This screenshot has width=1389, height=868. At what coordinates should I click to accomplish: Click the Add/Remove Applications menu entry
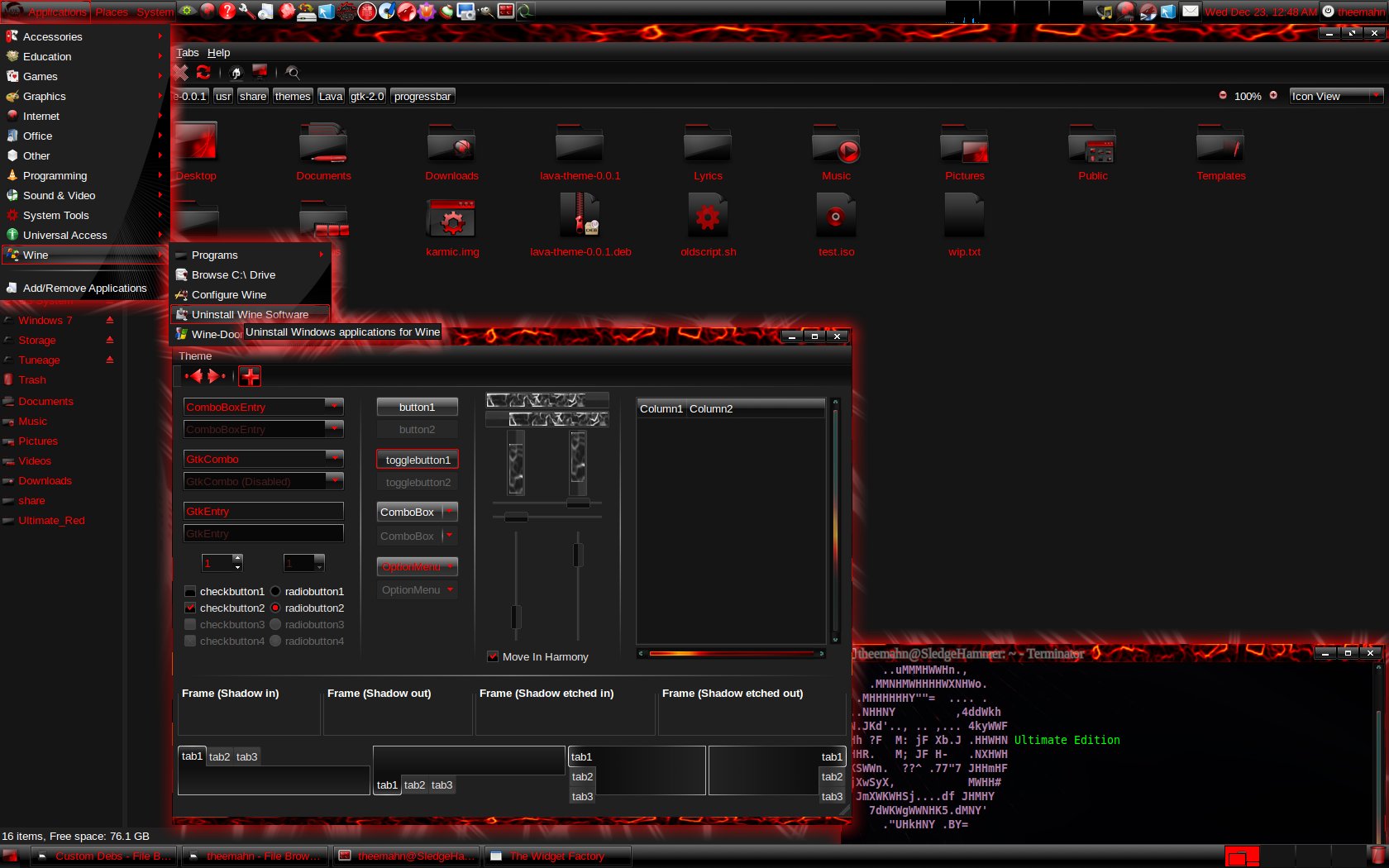[x=84, y=288]
